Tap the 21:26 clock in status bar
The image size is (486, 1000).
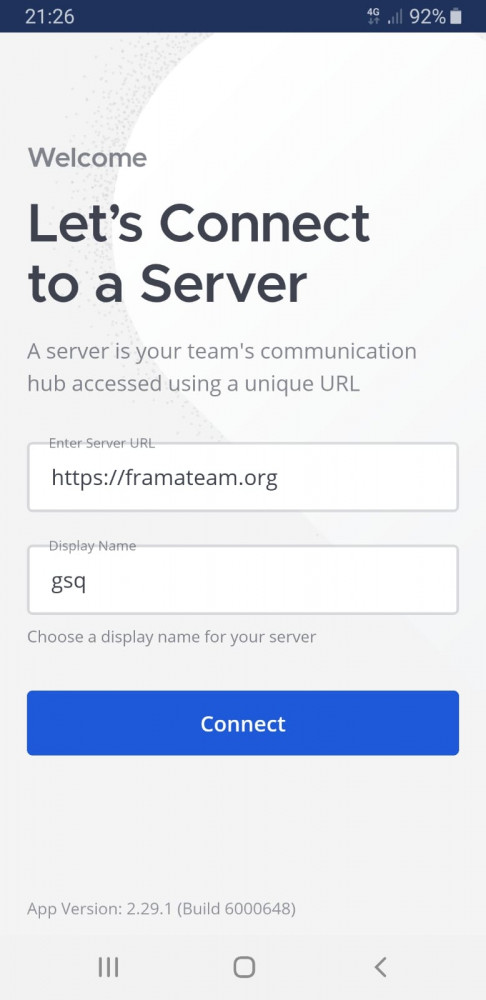click(50, 17)
